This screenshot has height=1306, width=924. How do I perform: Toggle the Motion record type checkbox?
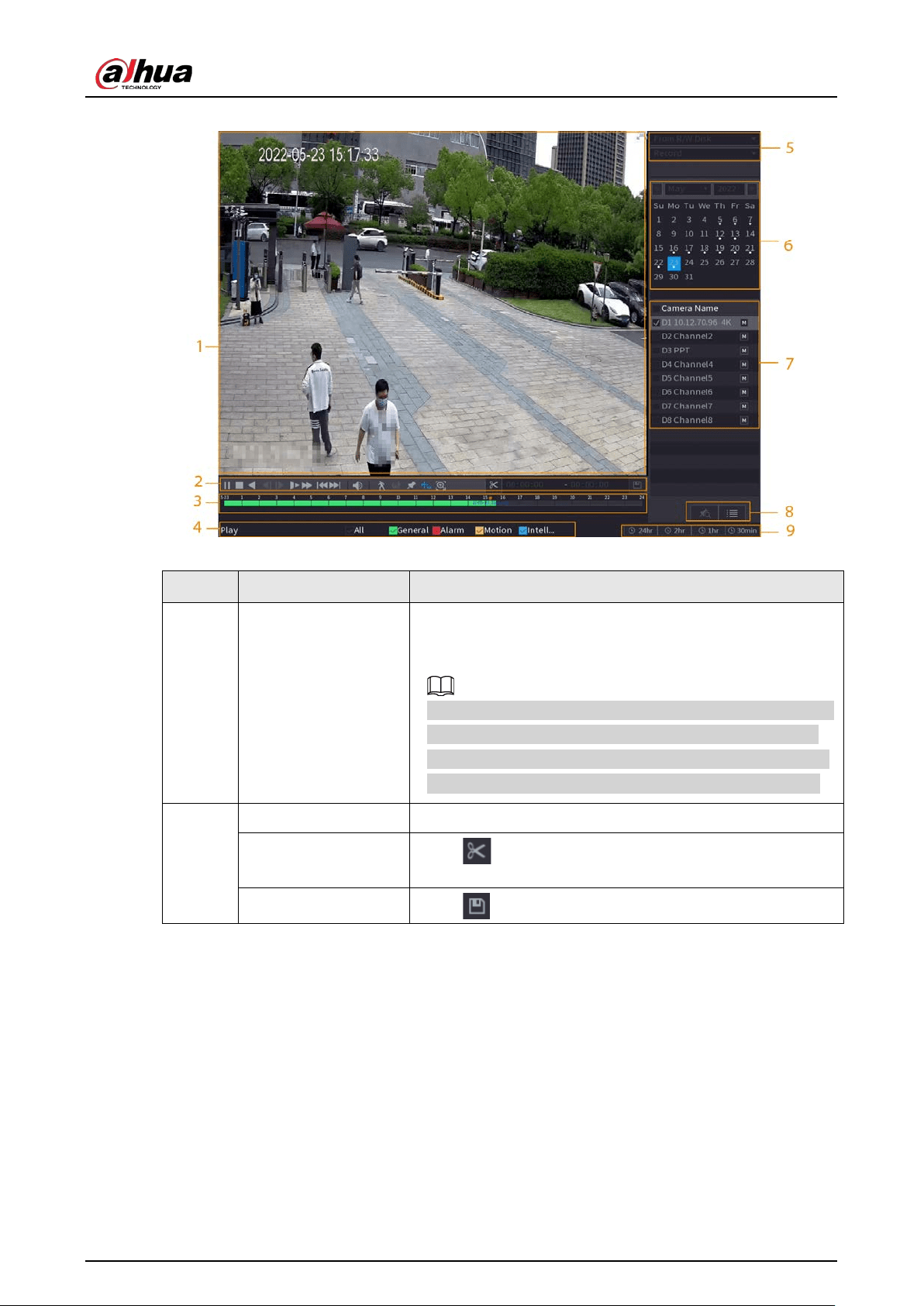tap(480, 530)
